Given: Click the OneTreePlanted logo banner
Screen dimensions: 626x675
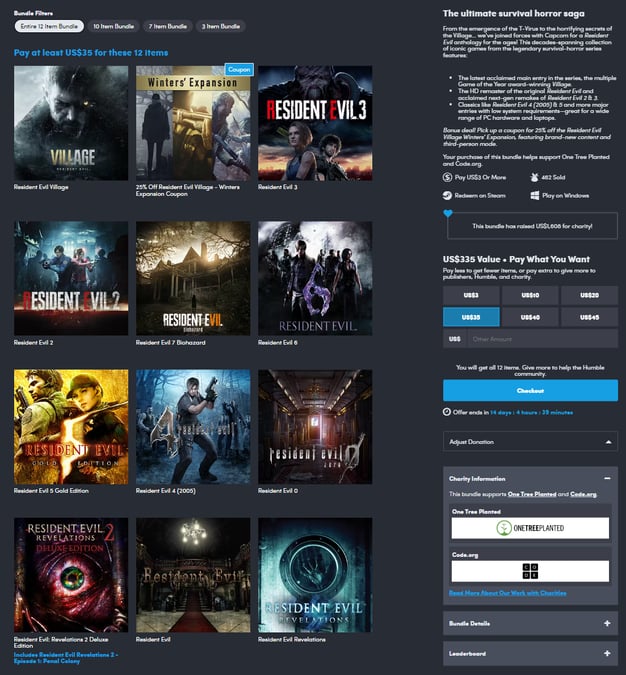Looking at the screenshot, I should pyautogui.click(x=530, y=528).
